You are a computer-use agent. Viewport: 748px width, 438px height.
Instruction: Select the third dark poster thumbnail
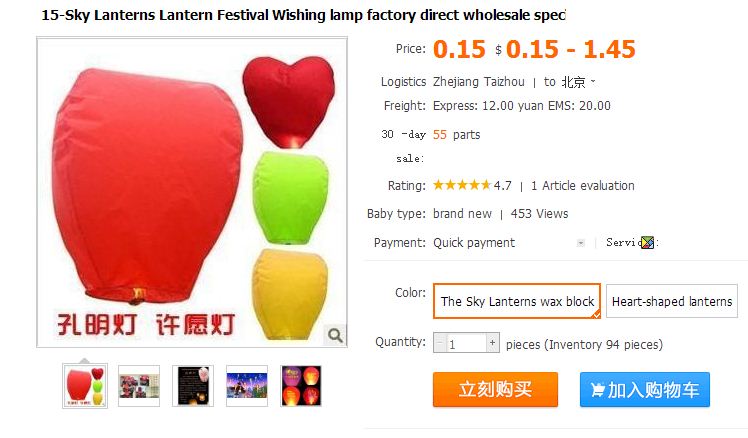click(x=193, y=386)
